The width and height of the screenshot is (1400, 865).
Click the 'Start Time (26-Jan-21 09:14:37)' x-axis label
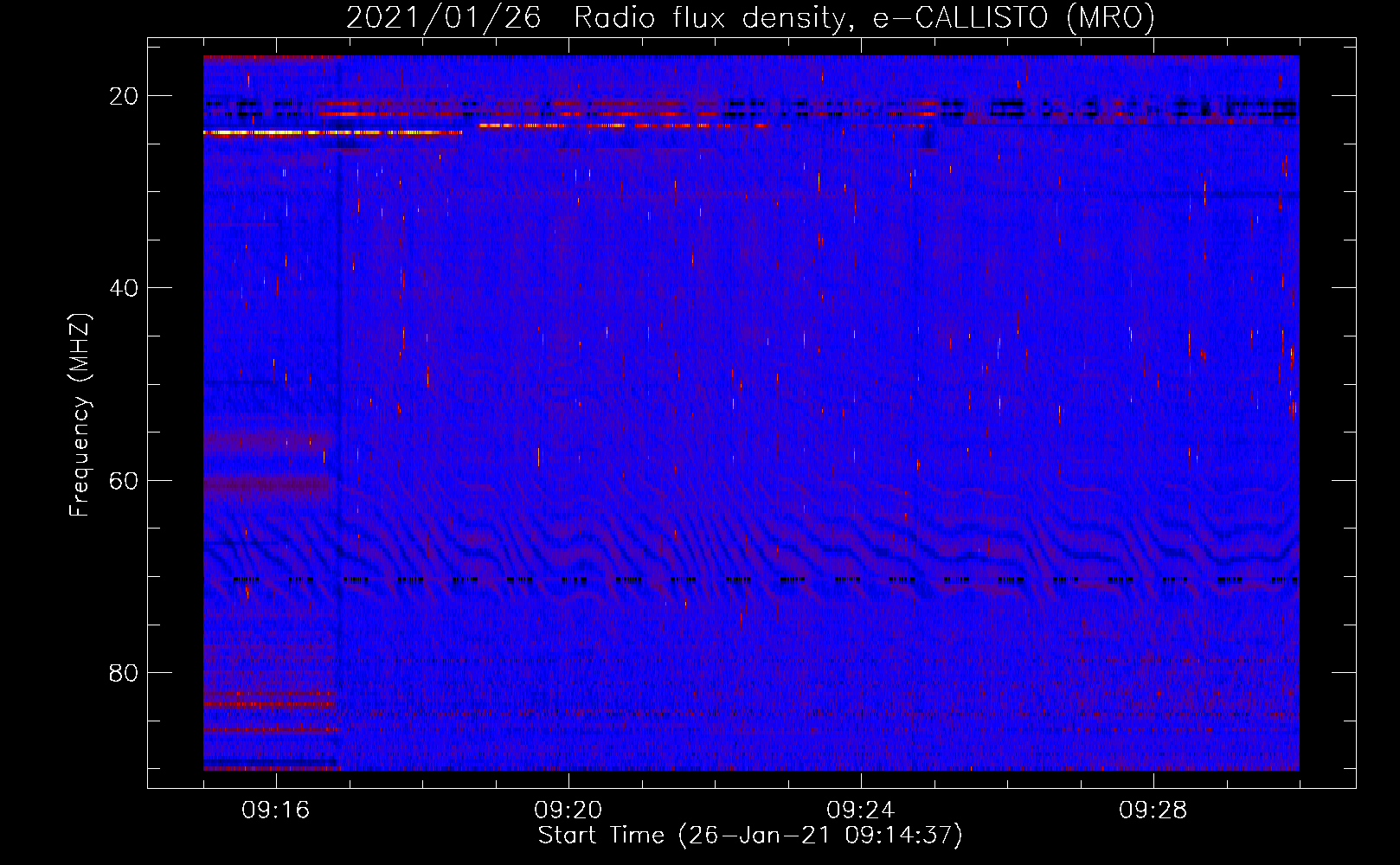(x=750, y=836)
